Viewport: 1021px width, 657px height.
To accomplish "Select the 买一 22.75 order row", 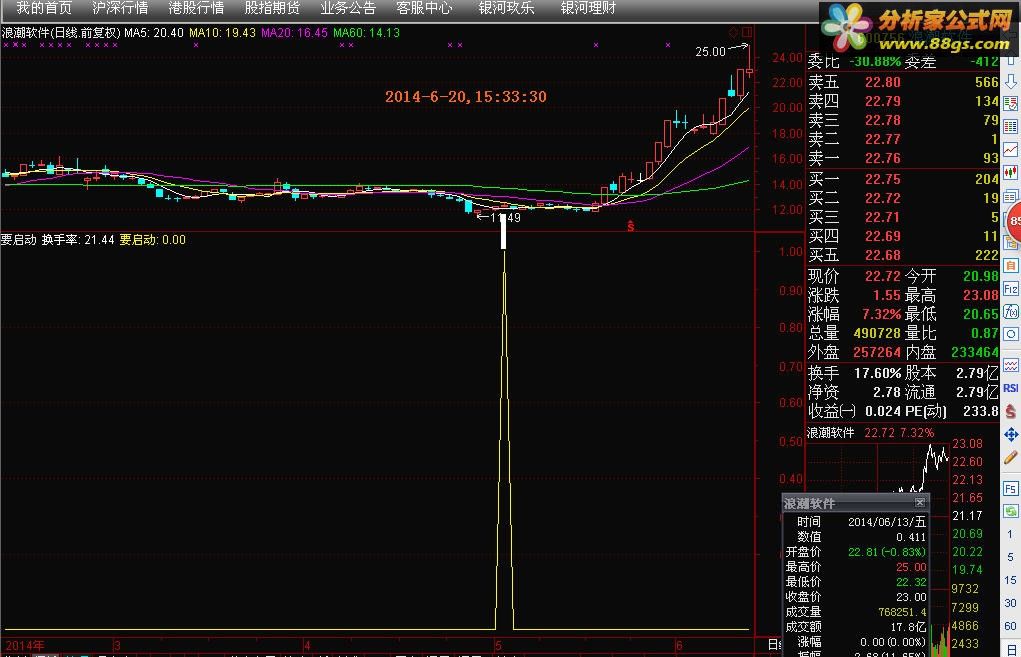I will pyautogui.click(x=902, y=179).
